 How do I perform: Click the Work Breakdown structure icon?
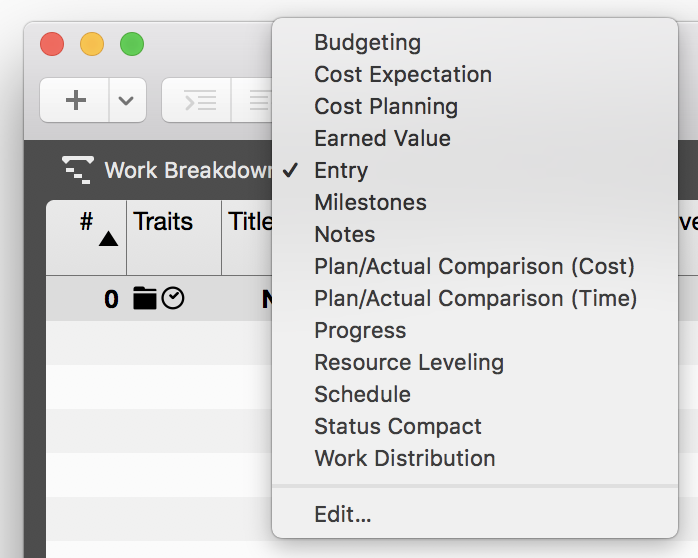(x=76, y=170)
